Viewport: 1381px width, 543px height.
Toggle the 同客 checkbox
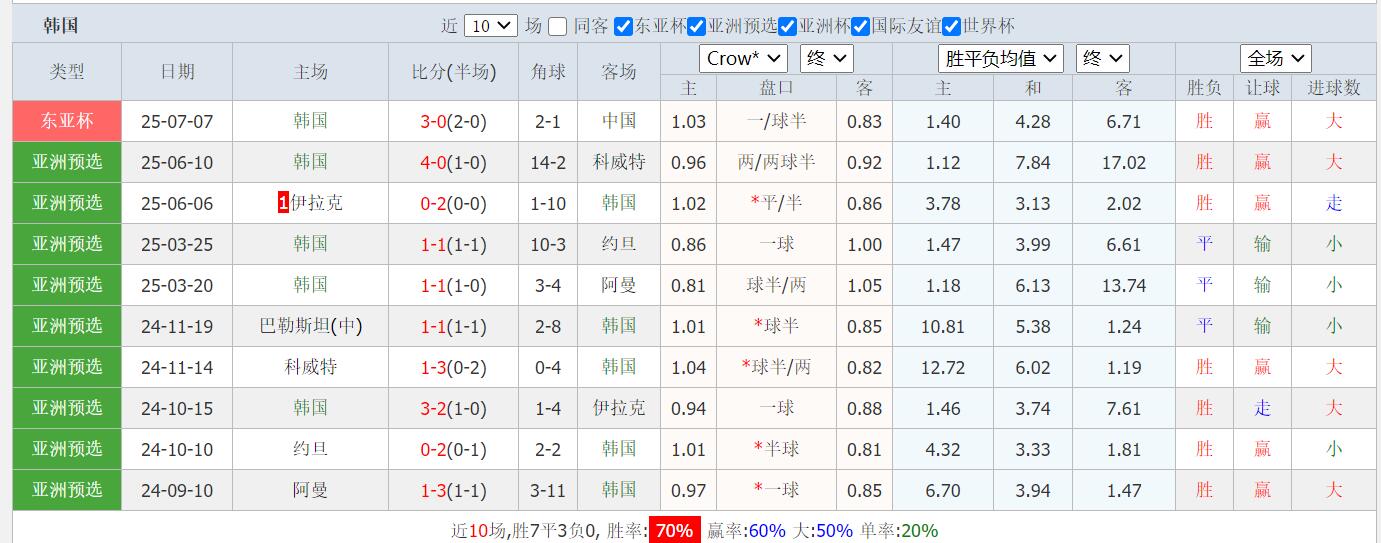point(558,27)
